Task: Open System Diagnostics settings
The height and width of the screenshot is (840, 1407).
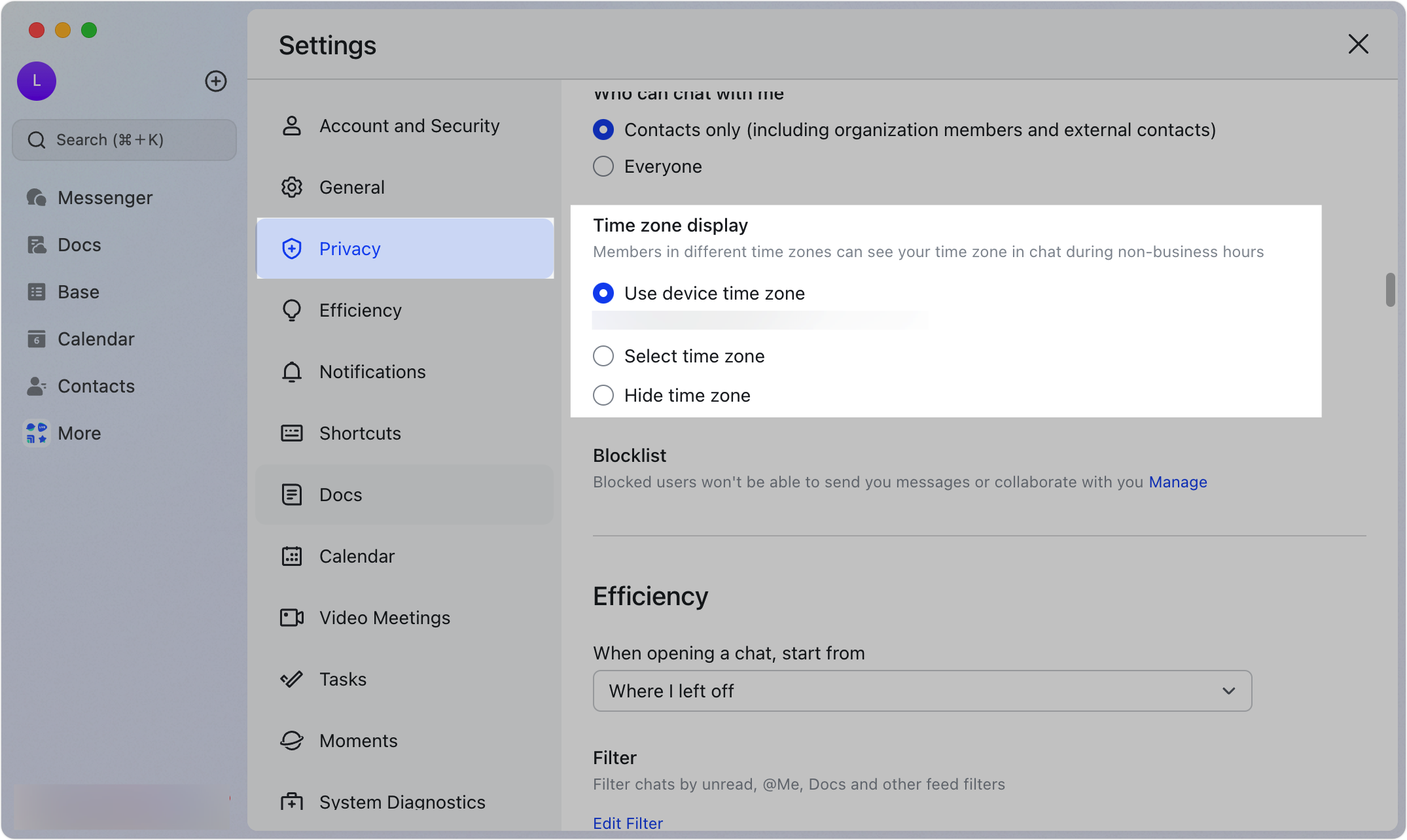Action: [402, 801]
